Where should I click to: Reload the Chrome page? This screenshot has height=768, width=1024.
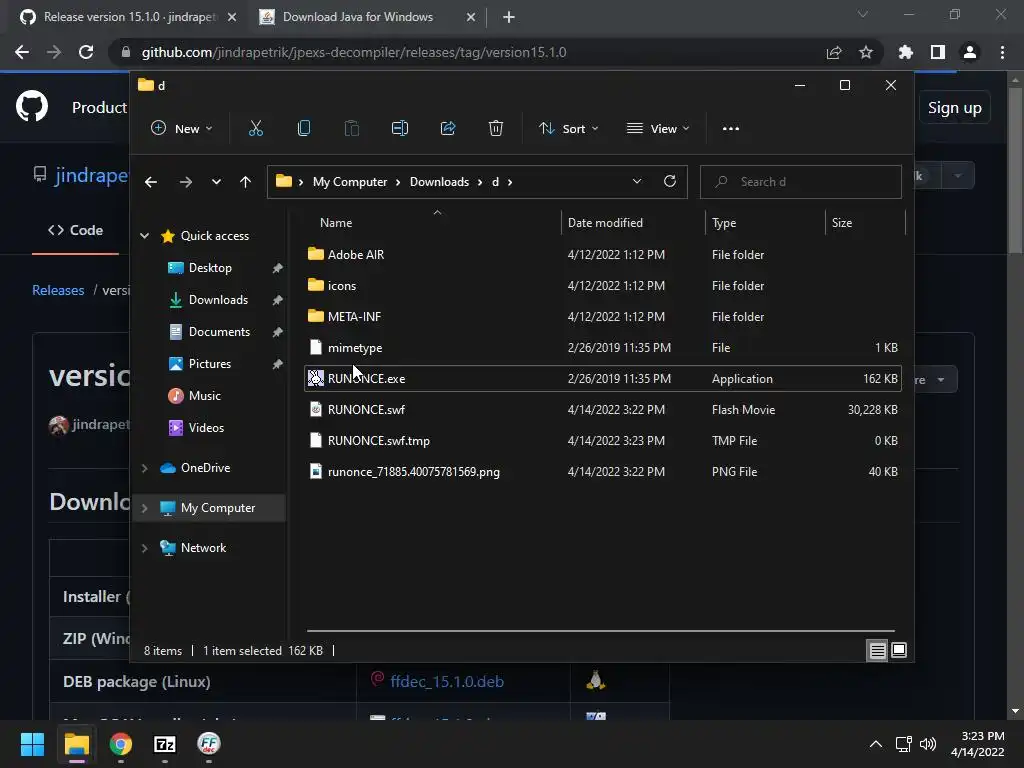click(x=86, y=52)
